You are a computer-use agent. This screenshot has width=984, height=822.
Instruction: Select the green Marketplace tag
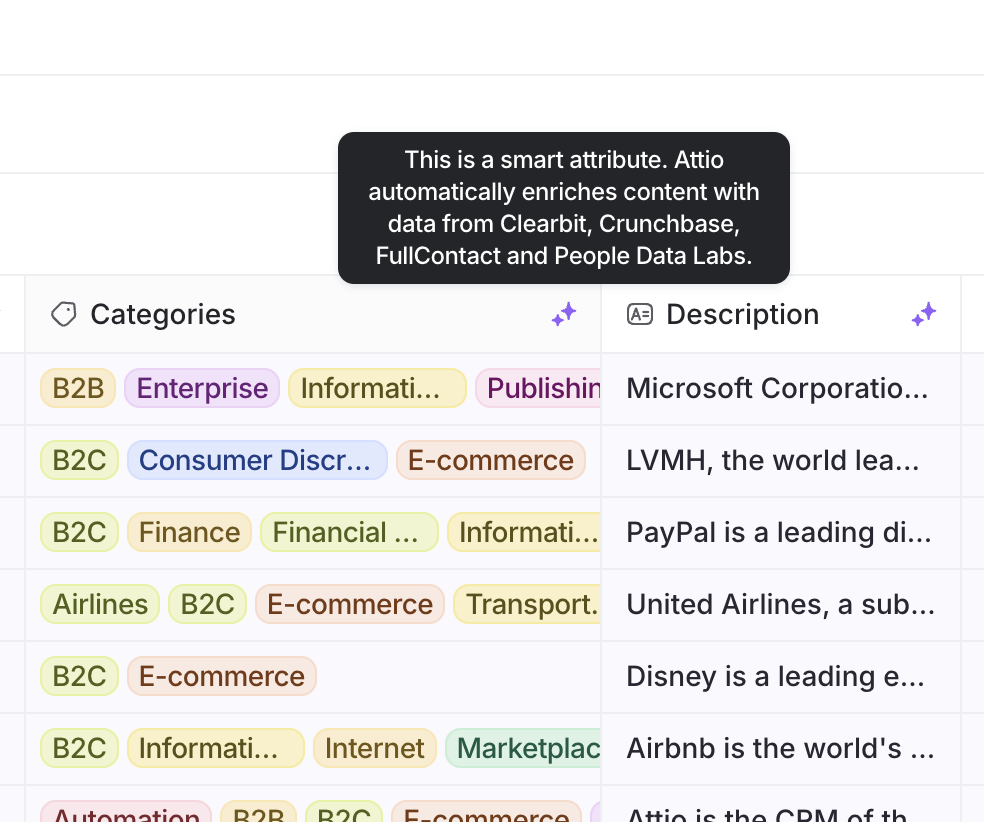coord(524,748)
